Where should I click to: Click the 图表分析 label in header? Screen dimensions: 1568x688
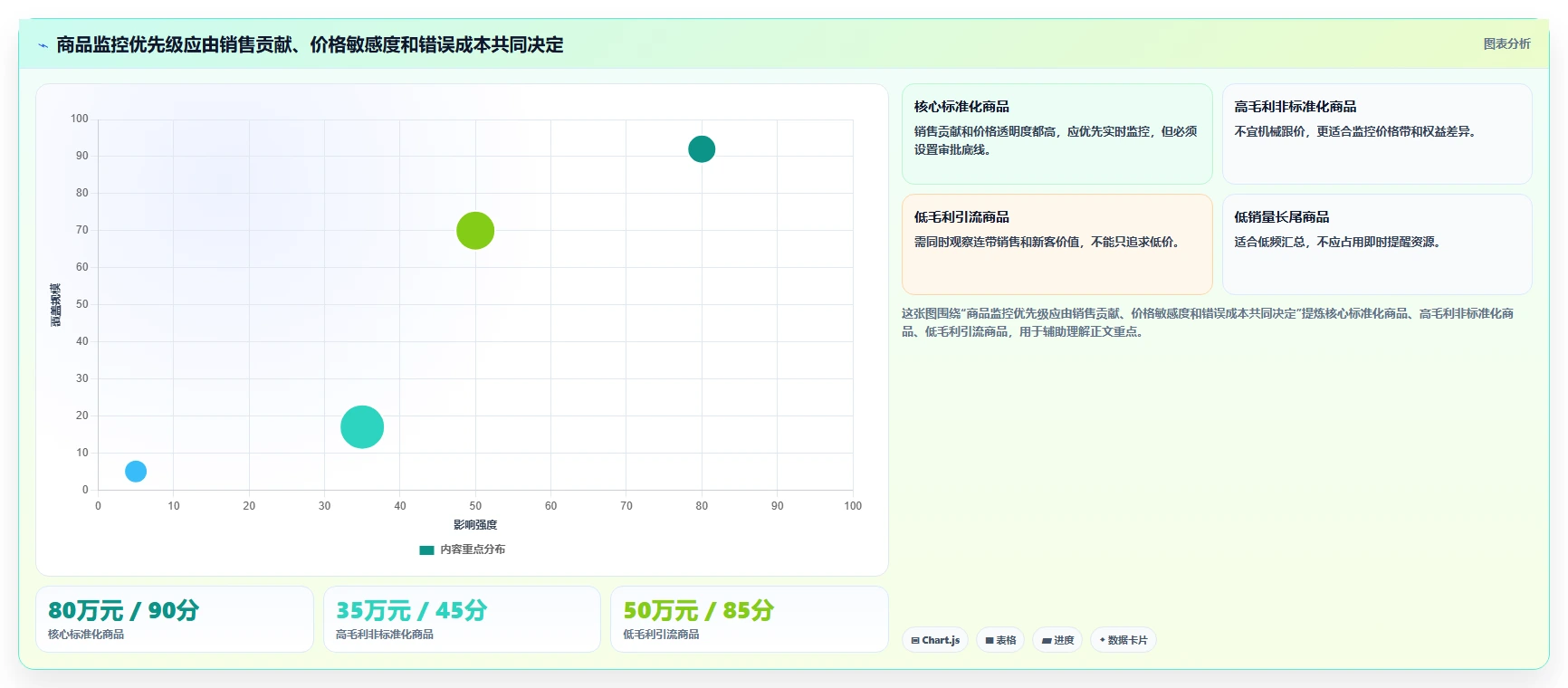coord(1506,43)
